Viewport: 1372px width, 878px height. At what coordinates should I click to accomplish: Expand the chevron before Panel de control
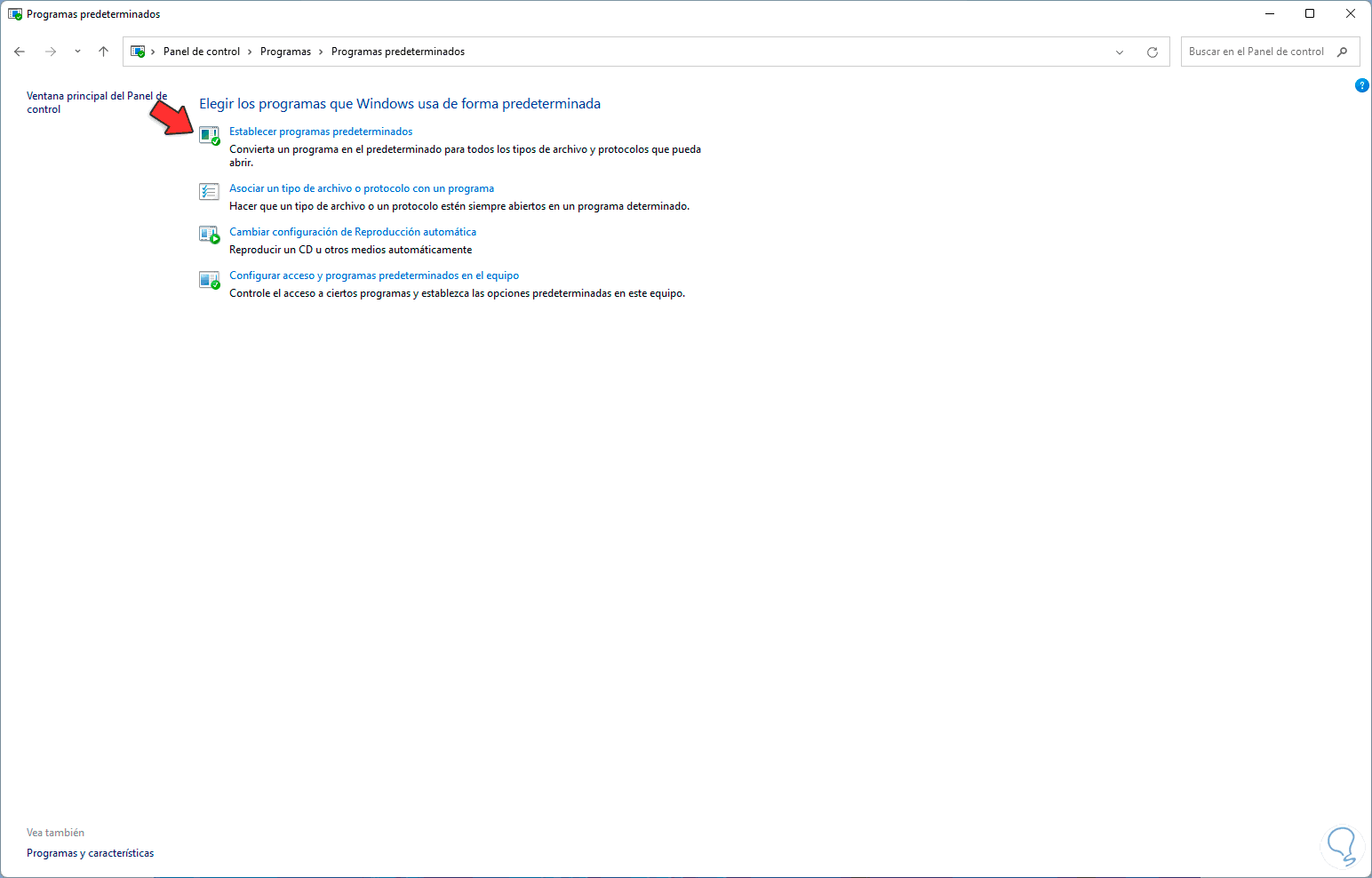(153, 52)
